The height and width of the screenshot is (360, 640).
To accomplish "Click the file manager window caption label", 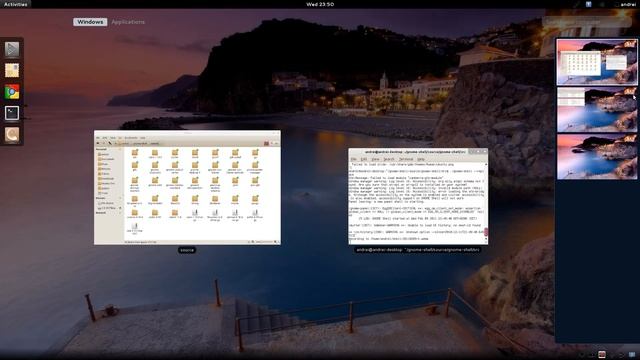I will click(187, 250).
